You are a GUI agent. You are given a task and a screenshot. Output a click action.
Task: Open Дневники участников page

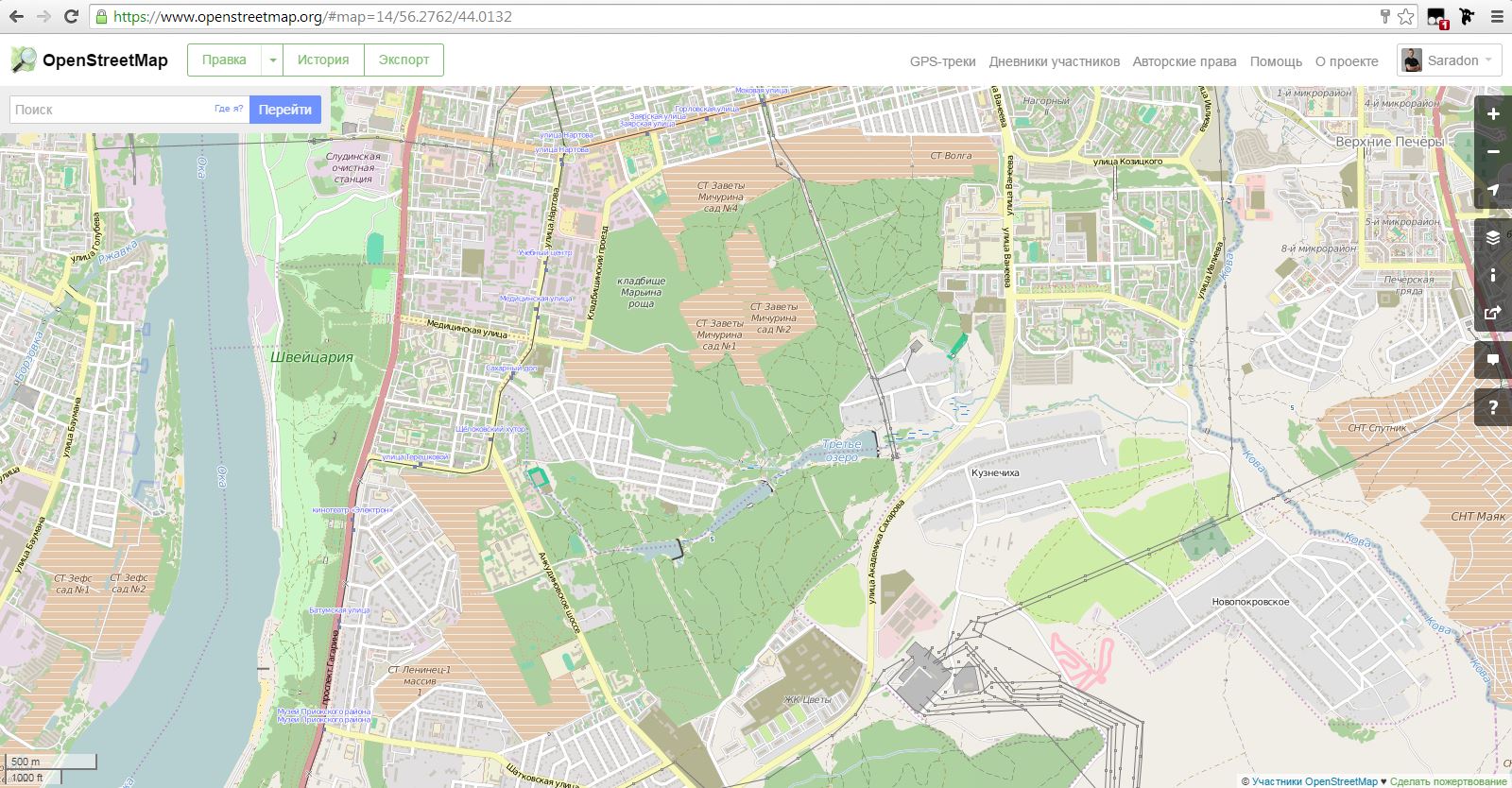point(1054,61)
